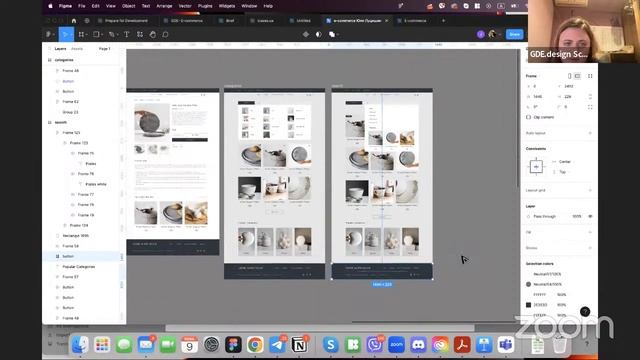Image resolution: width=640 pixels, height=360 pixels.
Task: Expand Frame 121 layer
Action: 57,133
